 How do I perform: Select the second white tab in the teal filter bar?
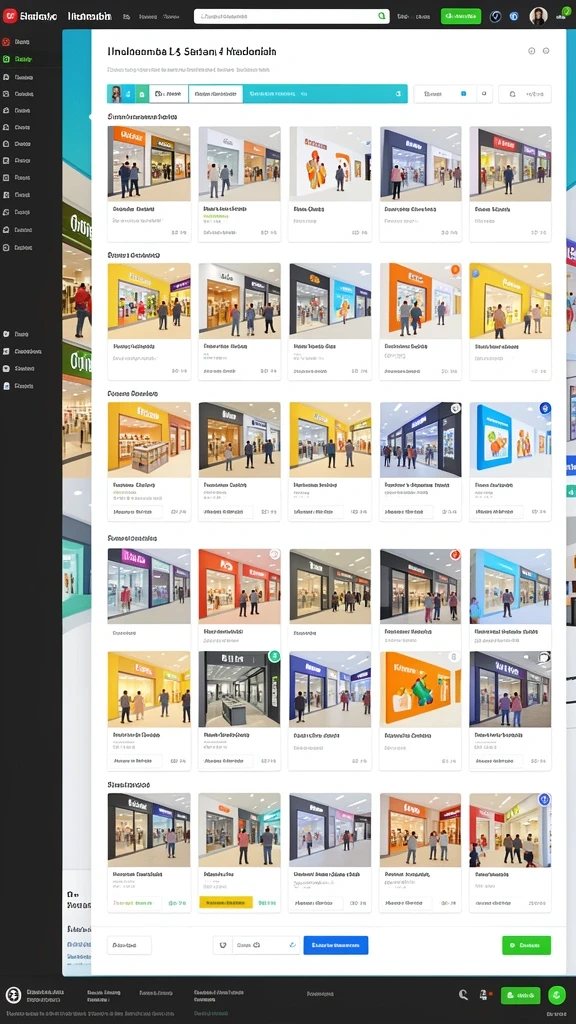tap(216, 94)
